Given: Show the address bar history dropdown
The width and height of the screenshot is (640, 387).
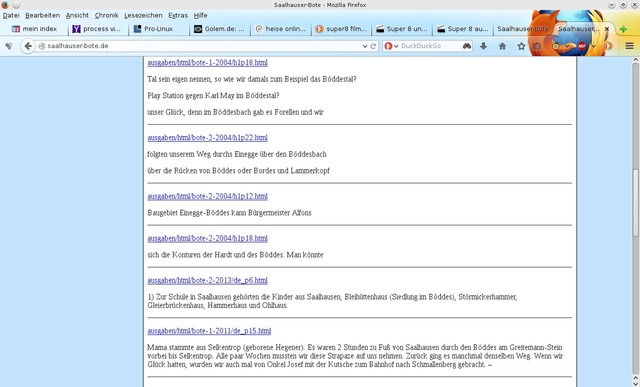Looking at the screenshot, I should click(x=365, y=46).
